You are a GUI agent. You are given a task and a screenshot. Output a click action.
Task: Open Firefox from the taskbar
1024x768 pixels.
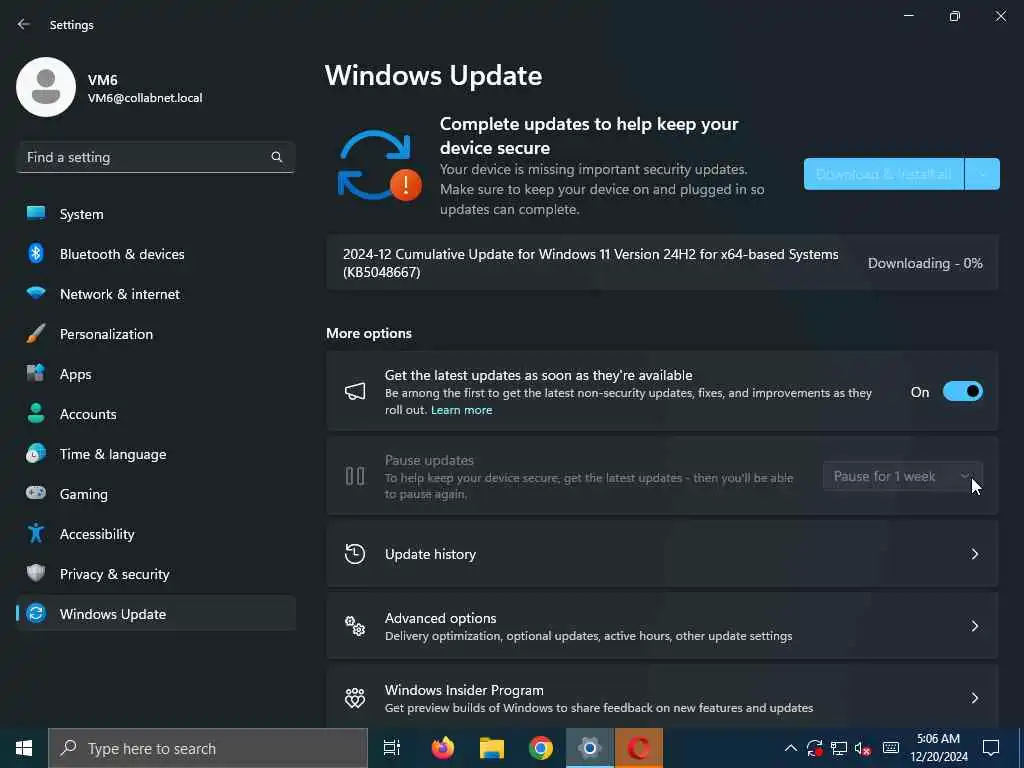(x=443, y=748)
